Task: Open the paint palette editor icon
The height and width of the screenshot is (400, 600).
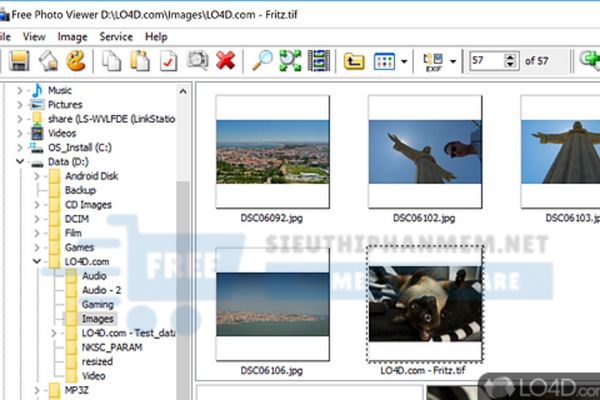Action: [76, 61]
